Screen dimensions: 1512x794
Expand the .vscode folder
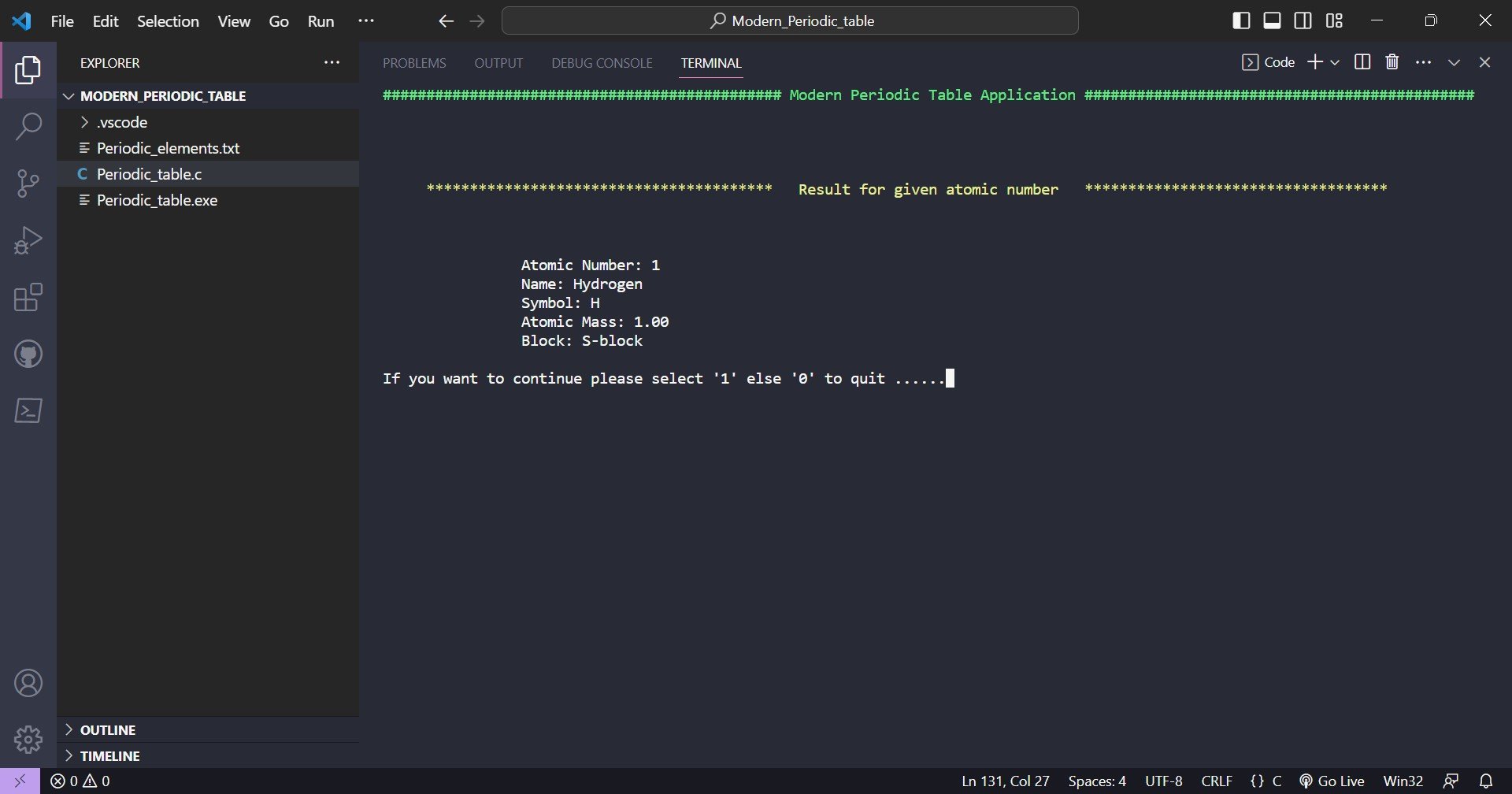pyautogui.click(x=85, y=122)
